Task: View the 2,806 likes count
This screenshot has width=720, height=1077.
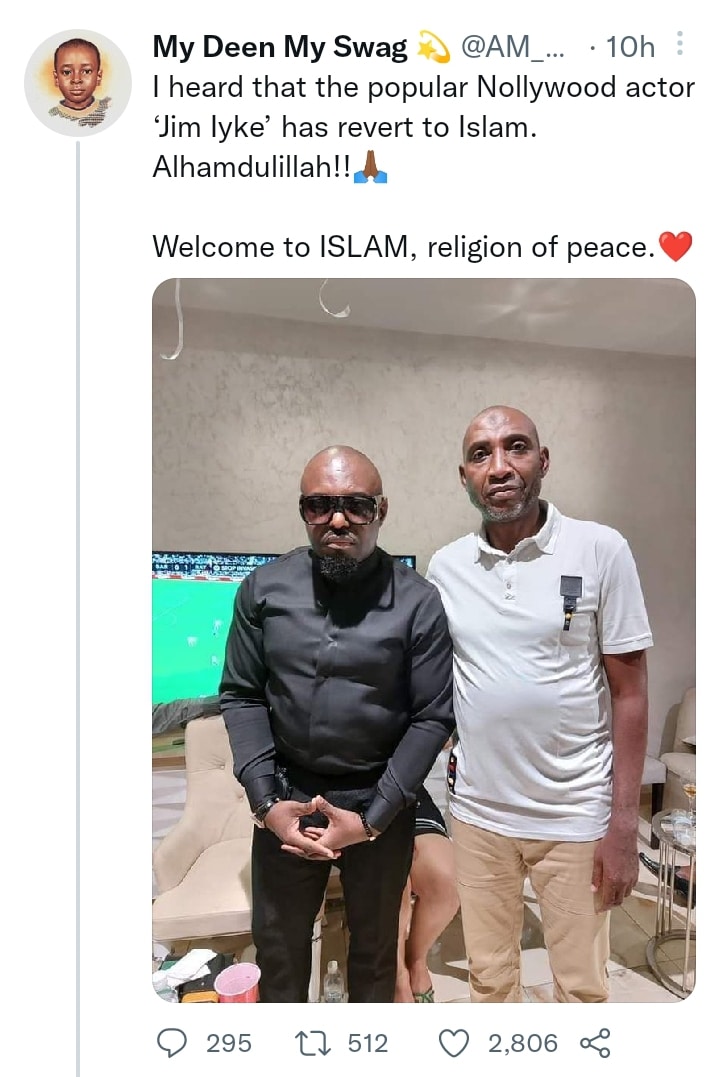Action: (522, 1043)
